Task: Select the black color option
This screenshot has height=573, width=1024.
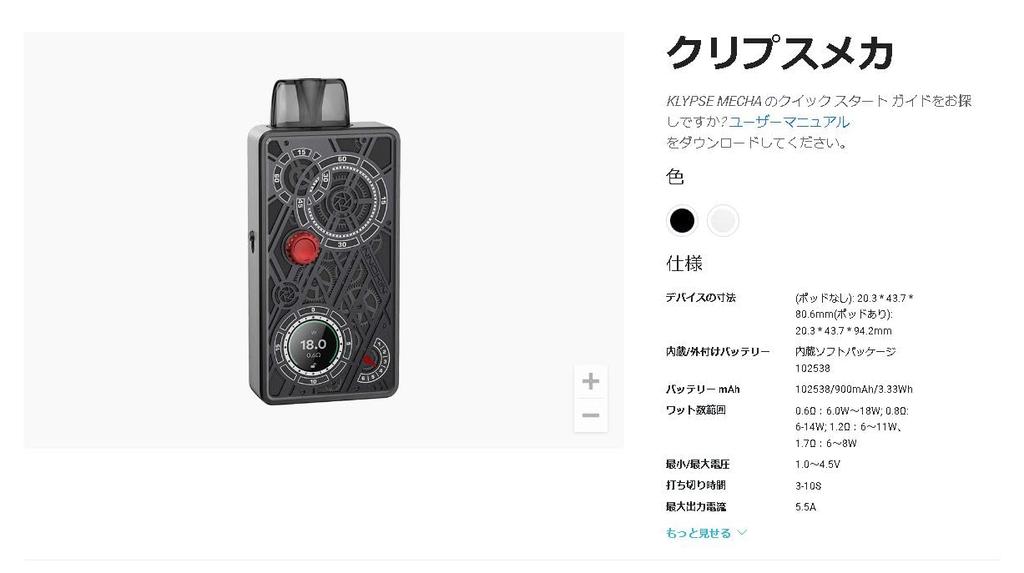Action: click(682, 220)
